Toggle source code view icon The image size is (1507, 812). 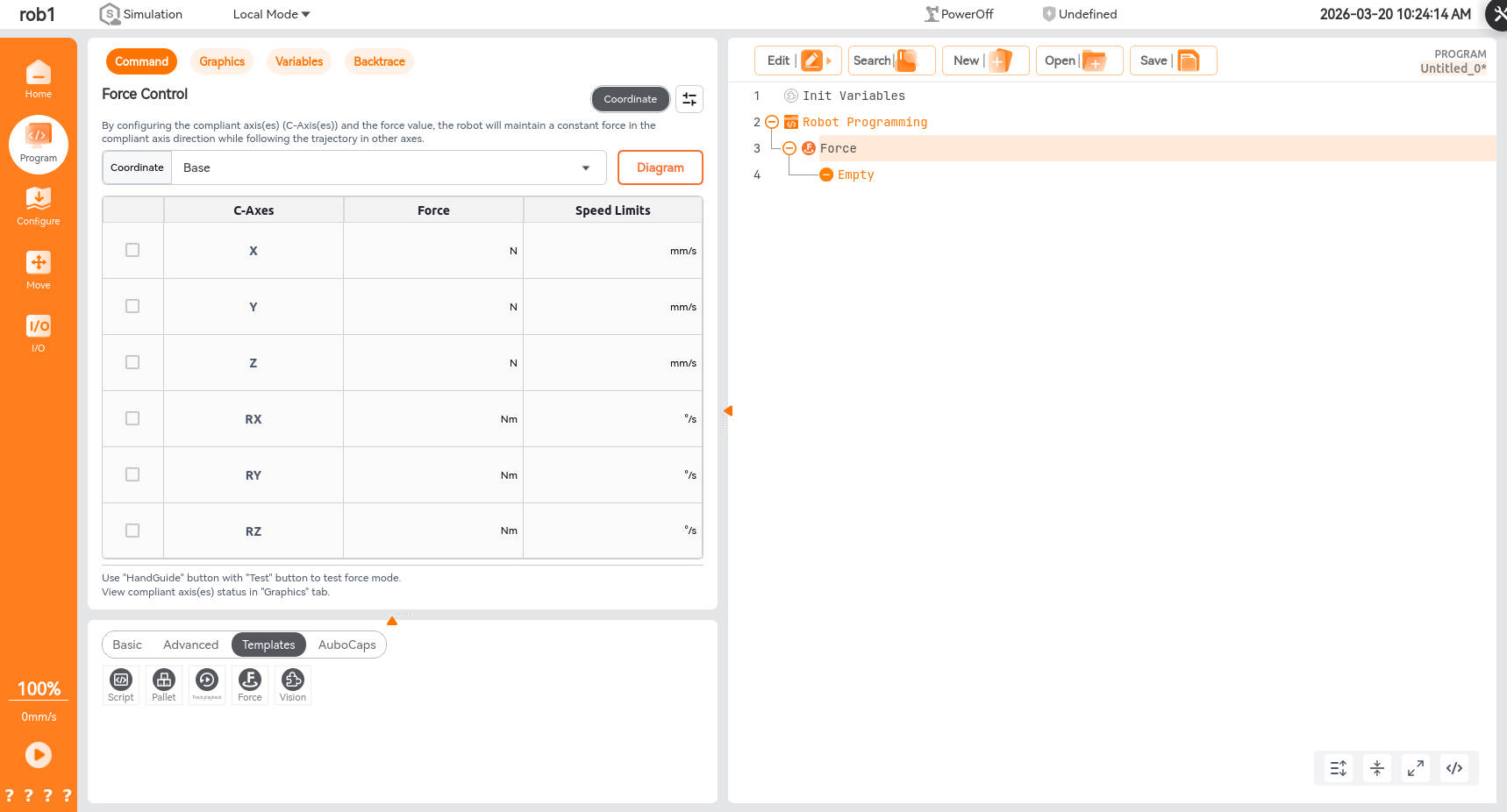[x=1454, y=768]
